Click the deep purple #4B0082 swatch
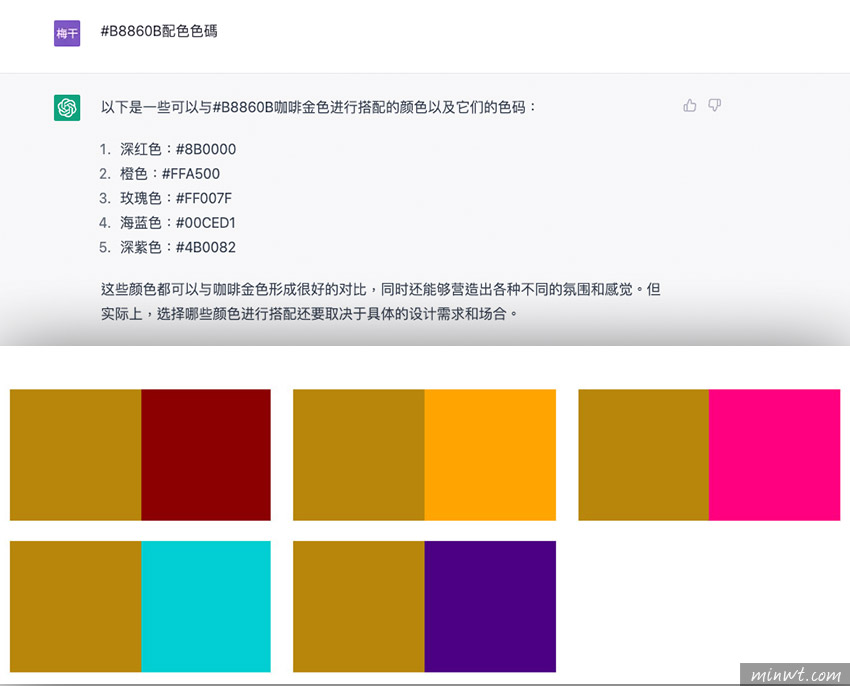 [x=490, y=606]
